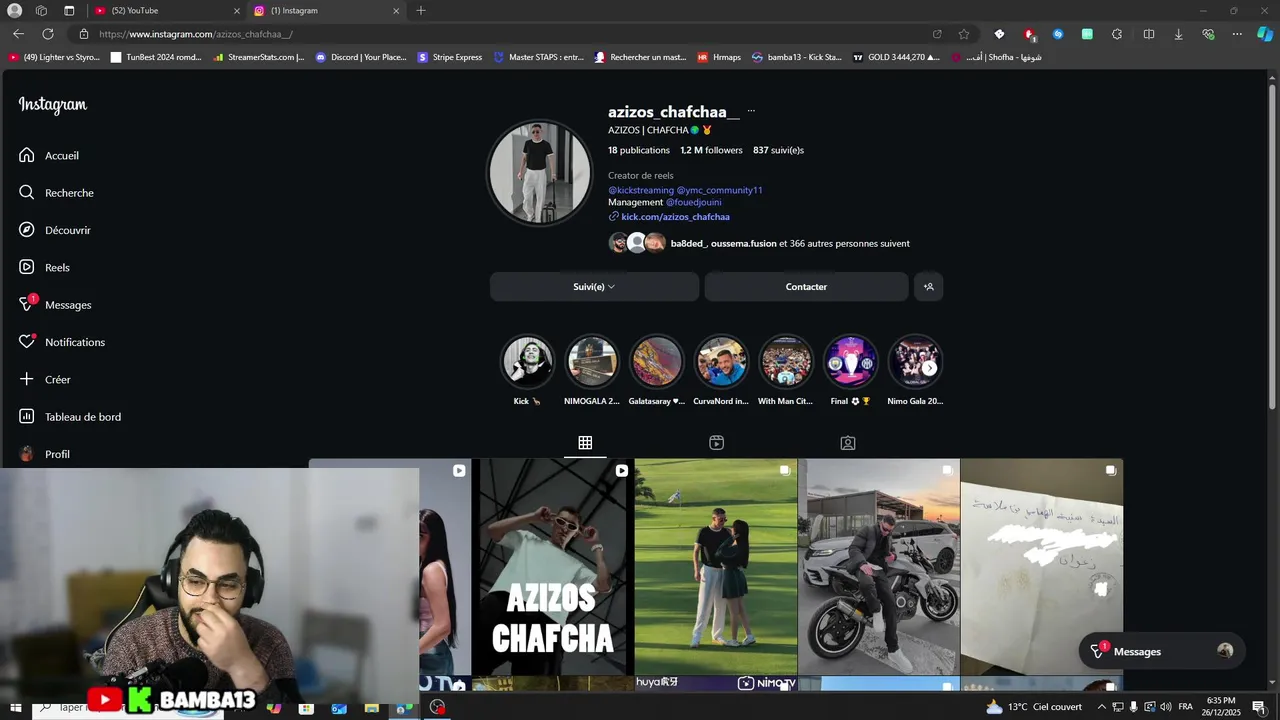1280x720 pixels.
Task: Open a new browser tab
Action: (x=421, y=11)
